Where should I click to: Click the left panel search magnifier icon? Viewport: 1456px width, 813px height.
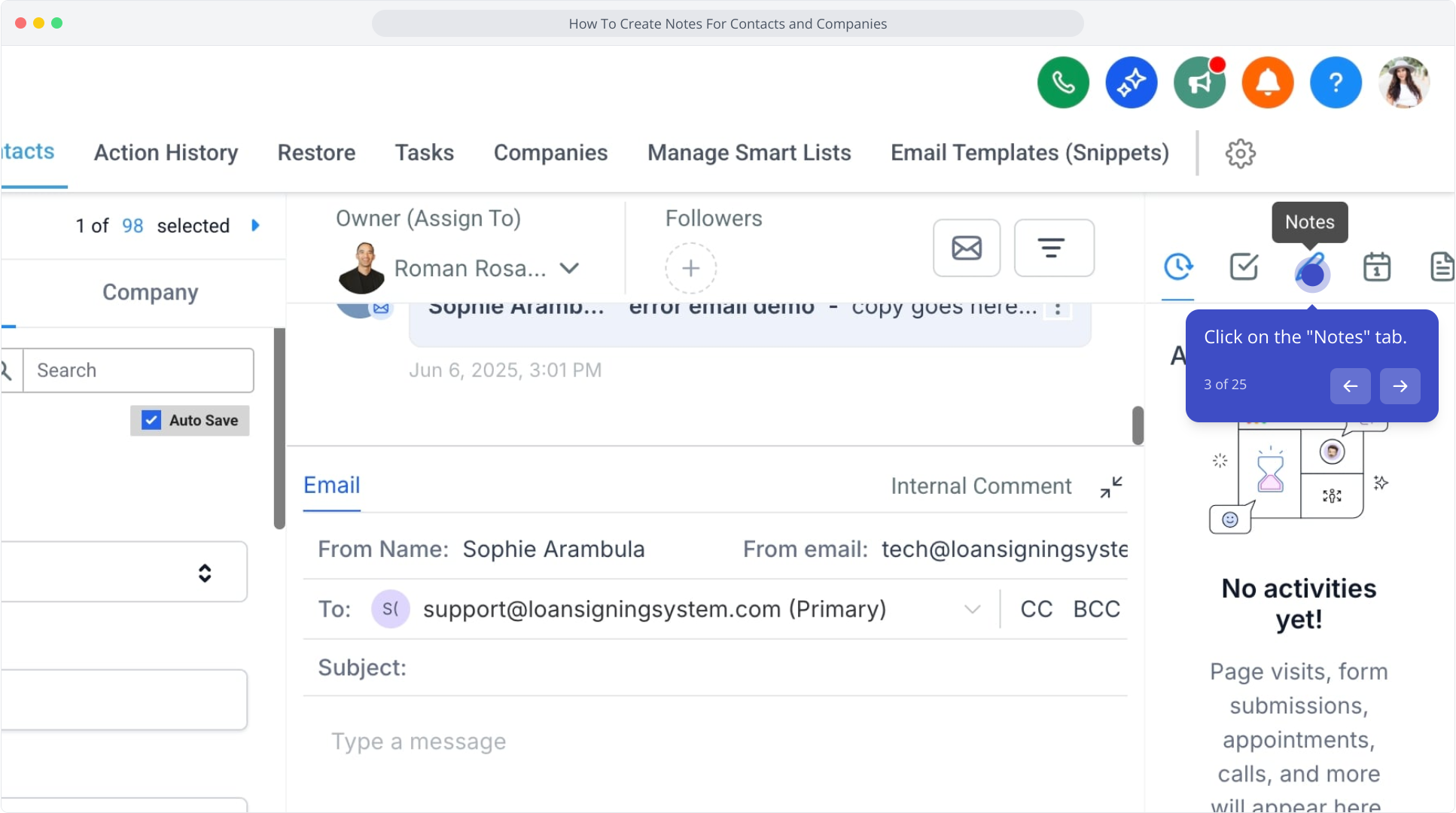(x=8, y=370)
